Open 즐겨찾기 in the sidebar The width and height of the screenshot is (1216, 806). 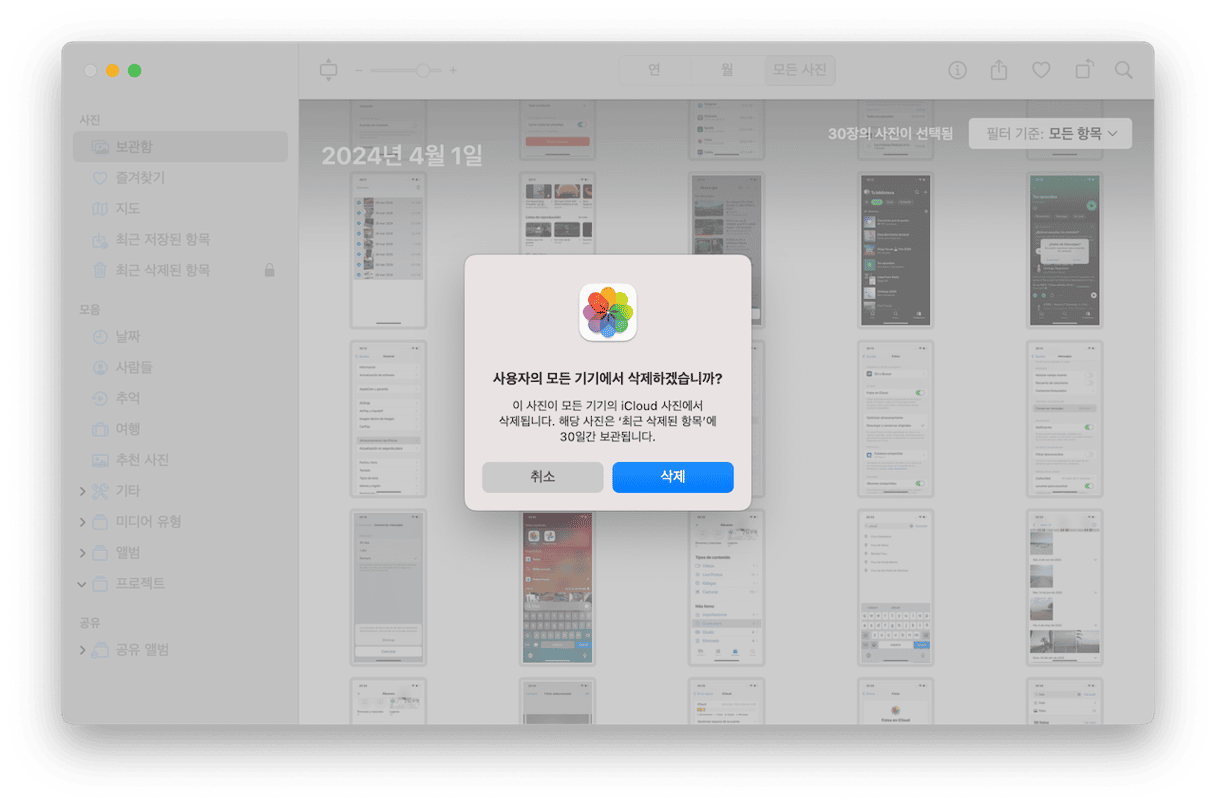(x=139, y=178)
